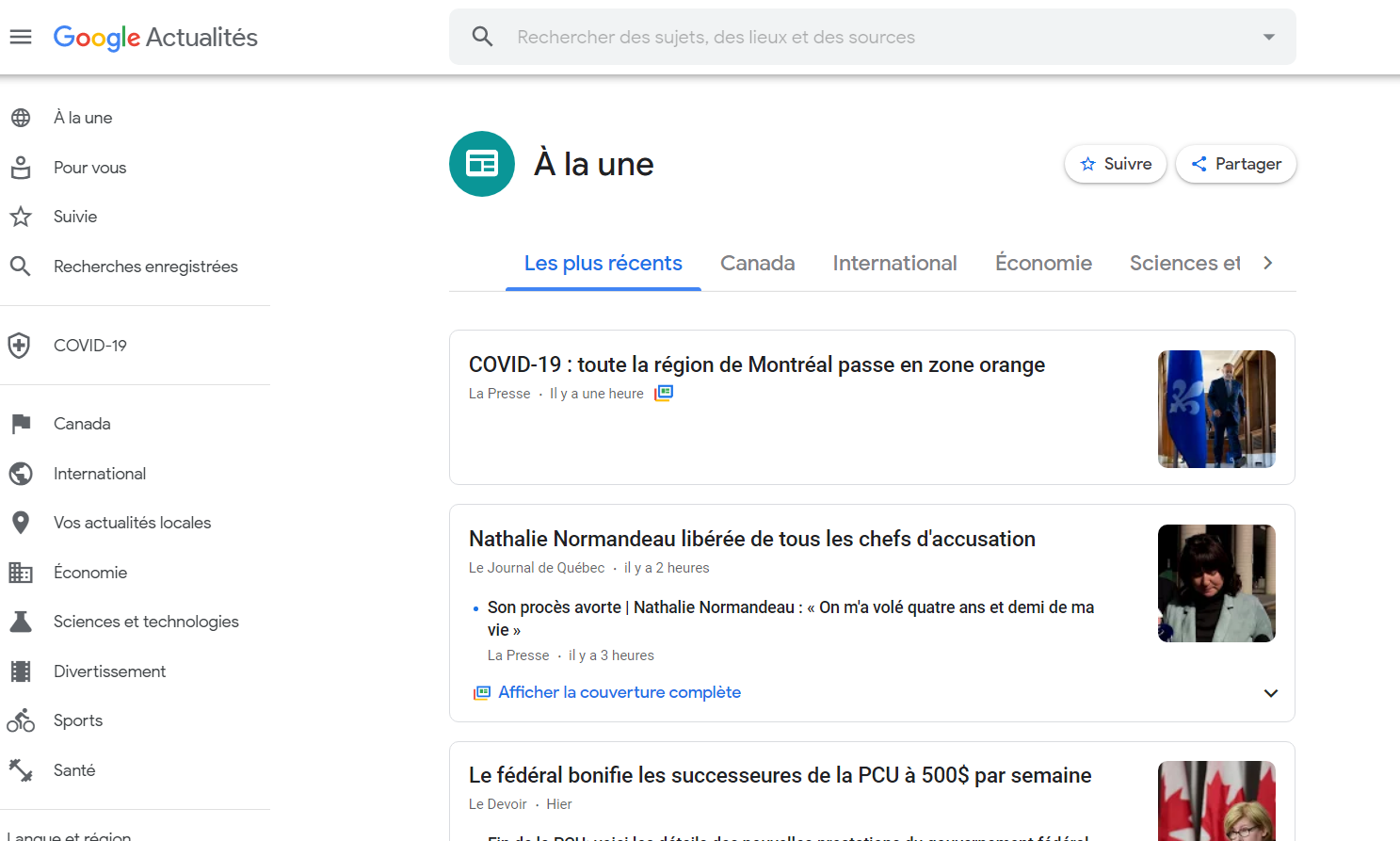Expand more tabs with right chevron
This screenshot has height=841, width=1400.
pos(1268,263)
